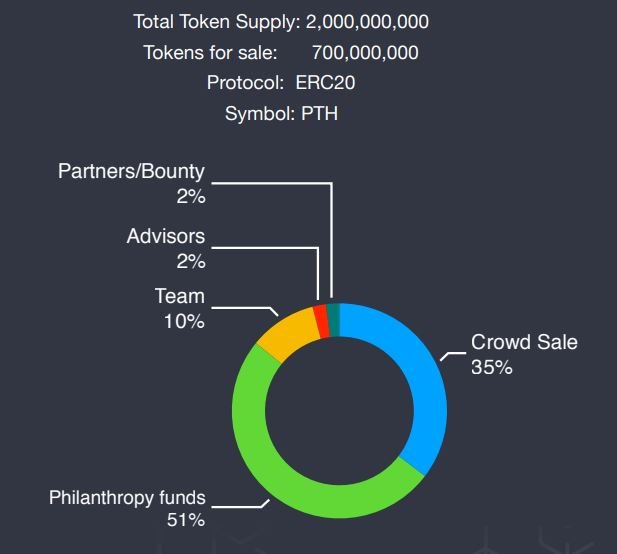This screenshot has height=554, width=617.
Task: Click the Team 10% value
Action: click(x=185, y=321)
